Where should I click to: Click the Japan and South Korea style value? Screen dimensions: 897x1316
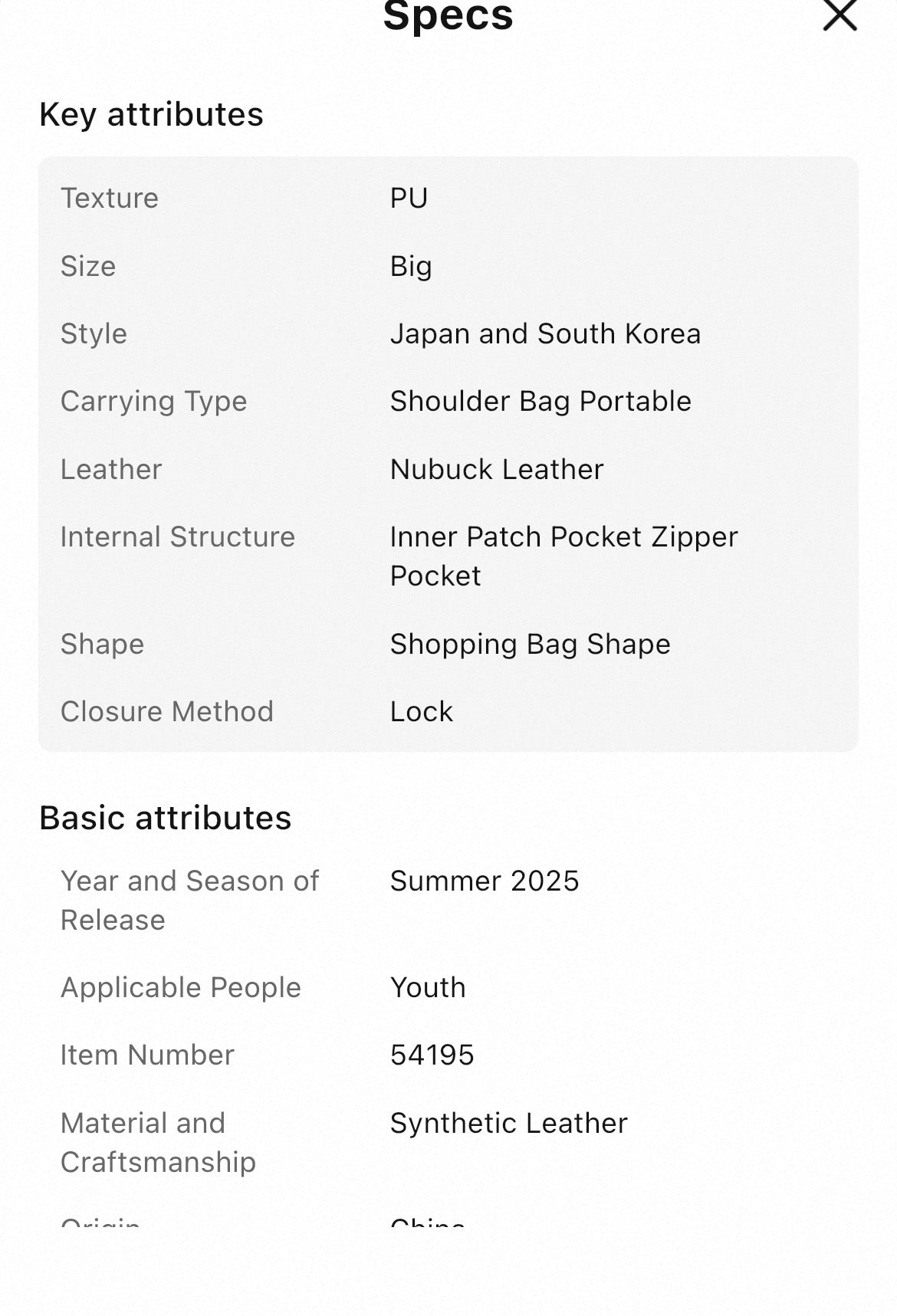[546, 333]
